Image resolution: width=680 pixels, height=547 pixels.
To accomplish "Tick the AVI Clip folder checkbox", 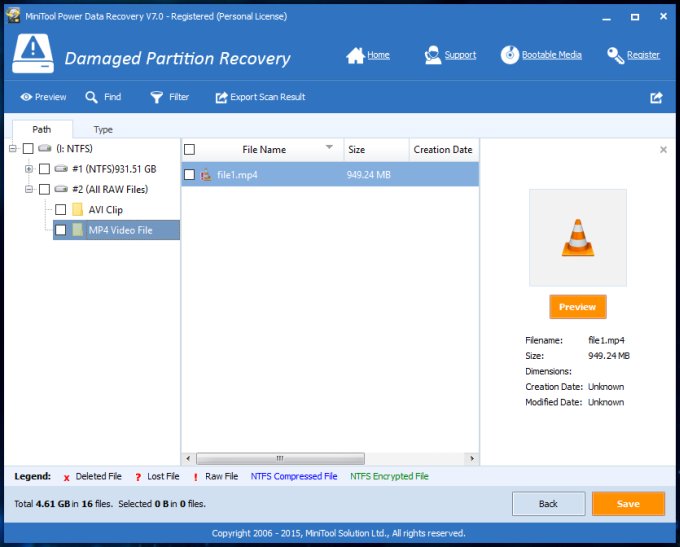I will (x=61, y=210).
